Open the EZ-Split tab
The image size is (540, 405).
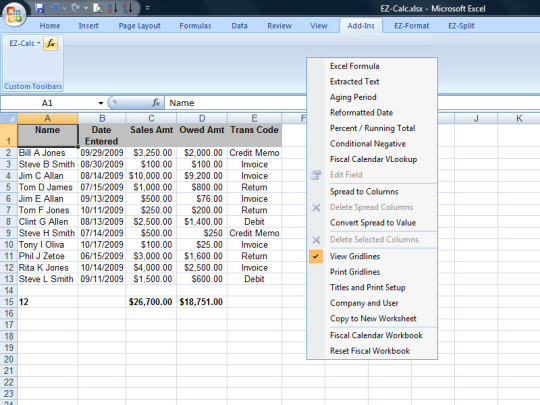[x=461, y=26]
